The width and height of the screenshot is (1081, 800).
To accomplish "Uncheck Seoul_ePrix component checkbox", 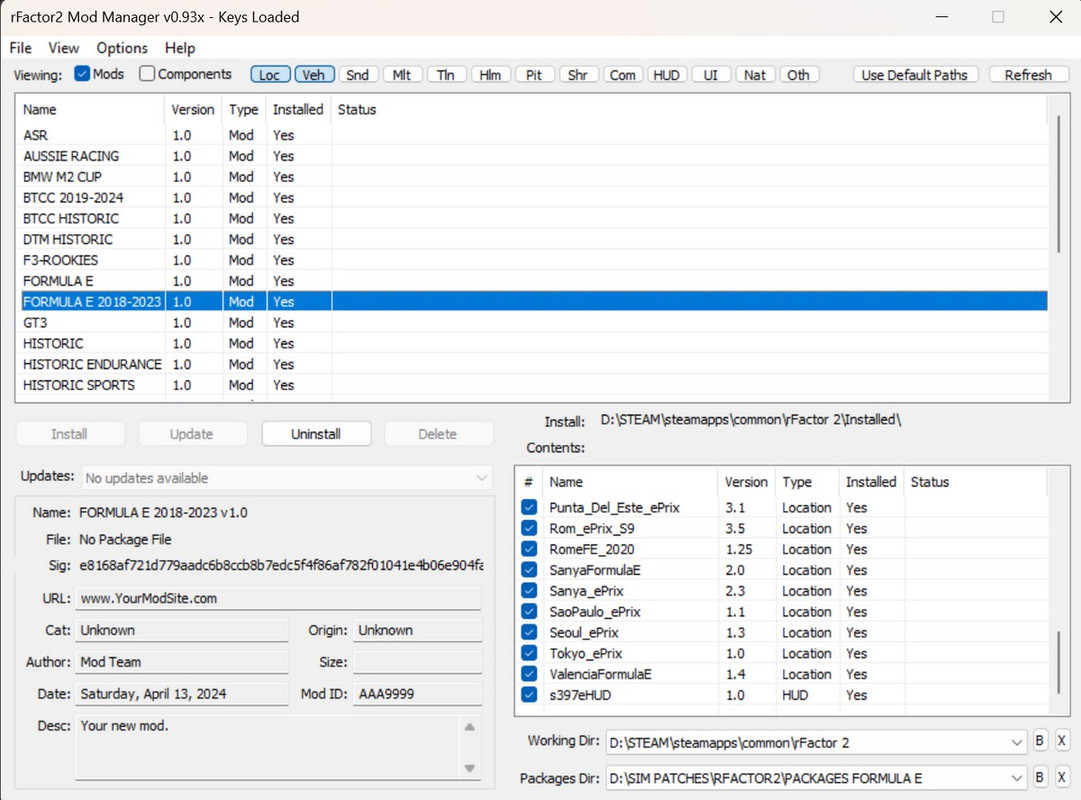I will click(x=529, y=632).
